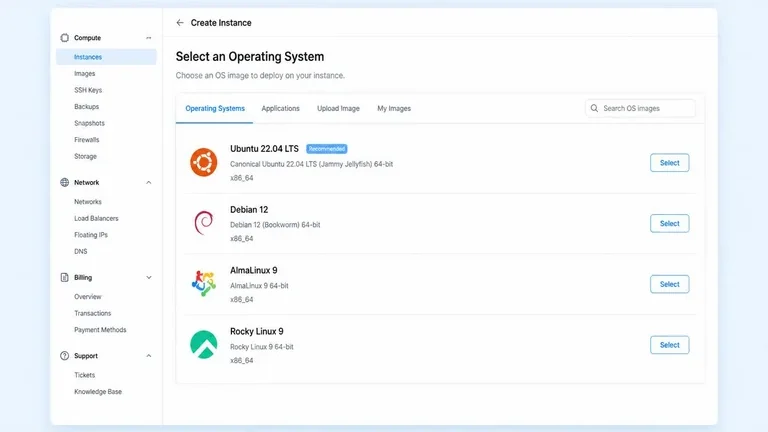Viewport: 768px width, 432px height.
Task: Go to Transactions
Action: 93,313
